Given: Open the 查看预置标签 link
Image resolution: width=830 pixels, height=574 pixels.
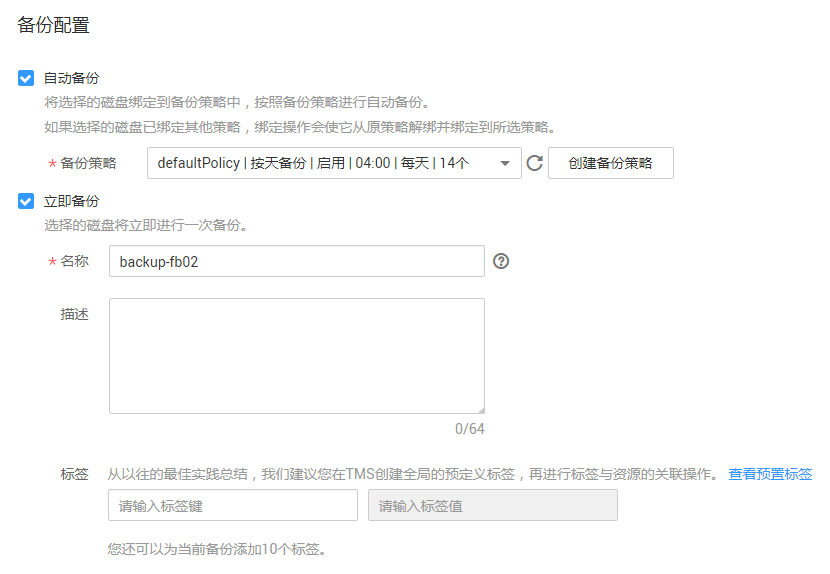Looking at the screenshot, I should (x=770, y=474).
